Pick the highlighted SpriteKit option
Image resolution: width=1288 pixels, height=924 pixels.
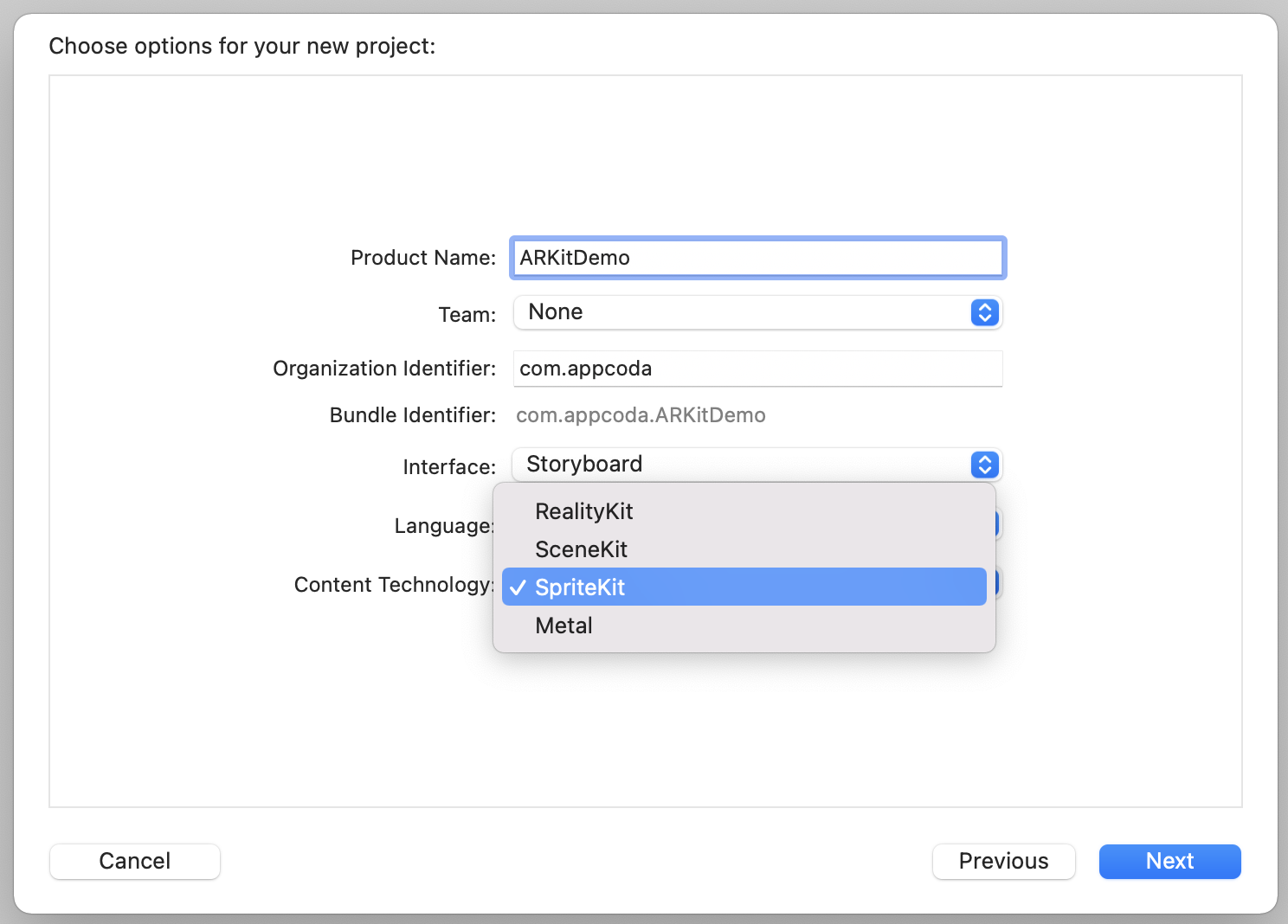pyautogui.click(x=744, y=587)
